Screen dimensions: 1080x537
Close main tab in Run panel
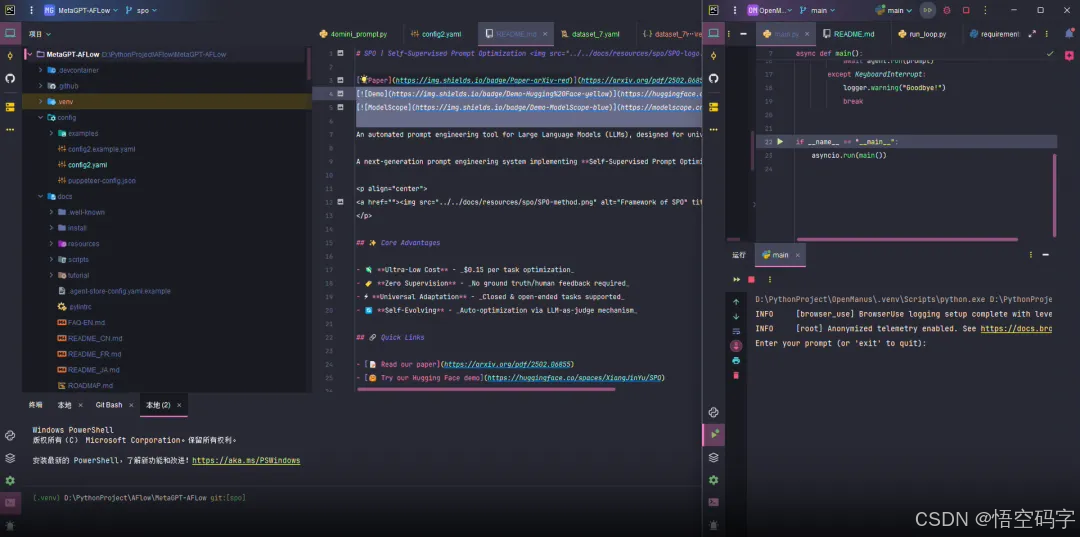point(798,255)
